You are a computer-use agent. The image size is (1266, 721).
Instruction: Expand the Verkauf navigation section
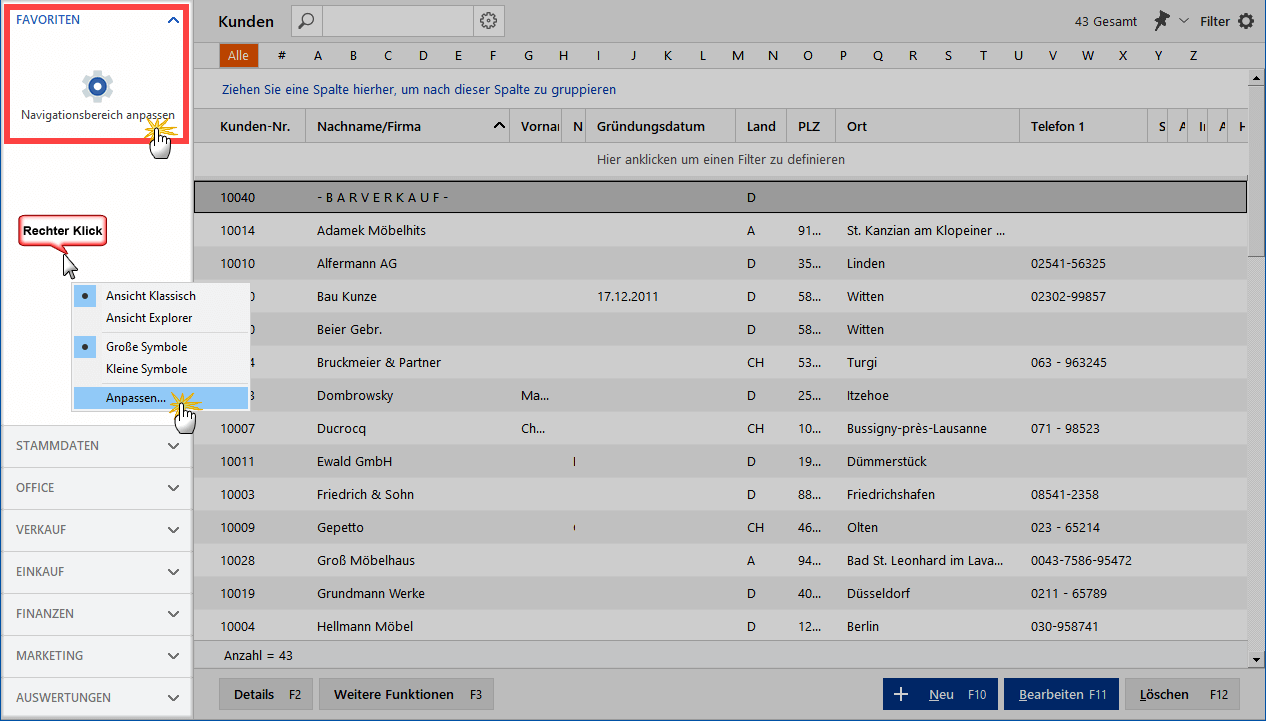pyautogui.click(x=96, y=530)
